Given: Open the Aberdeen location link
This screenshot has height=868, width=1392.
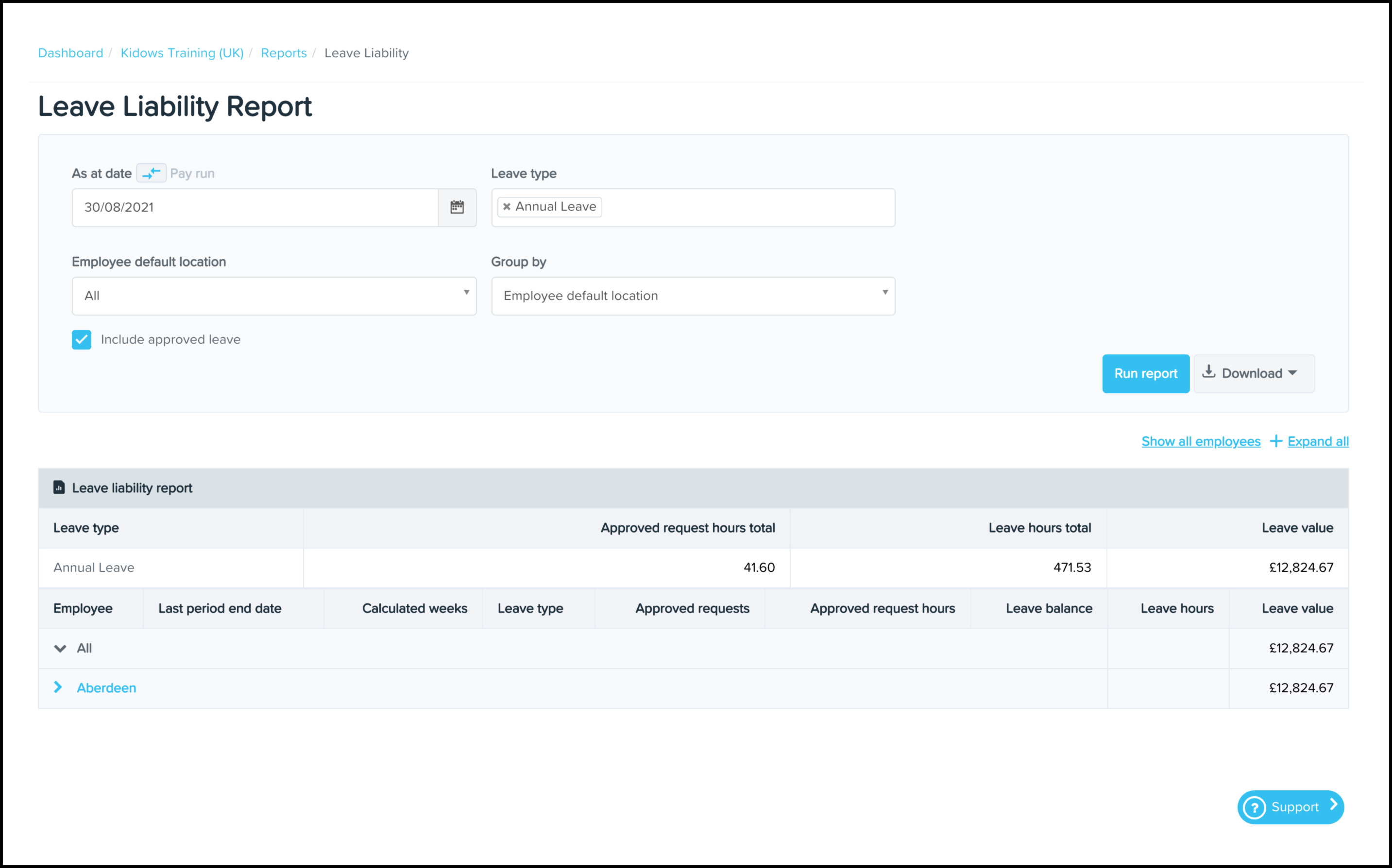Looking at the screenshot, I should tap(106, 688).
